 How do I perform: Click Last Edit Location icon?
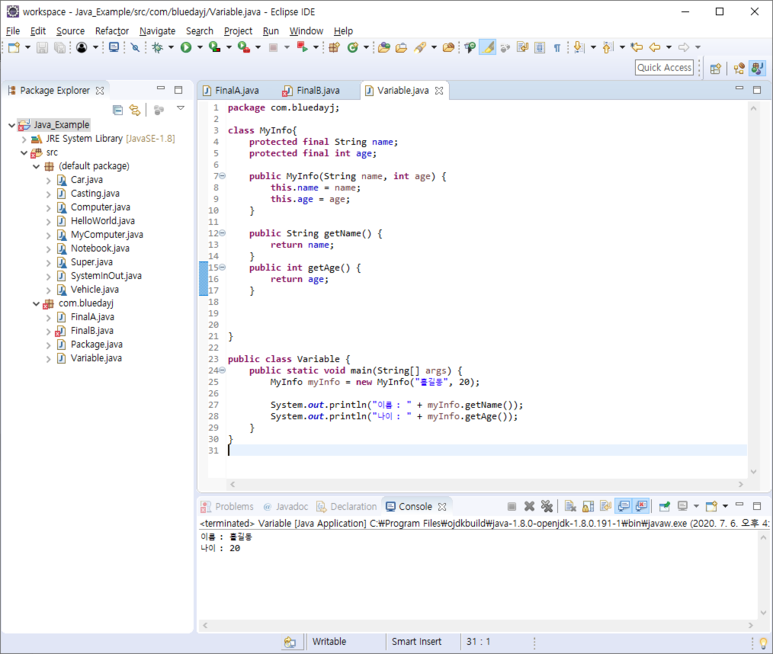(637, 47)
